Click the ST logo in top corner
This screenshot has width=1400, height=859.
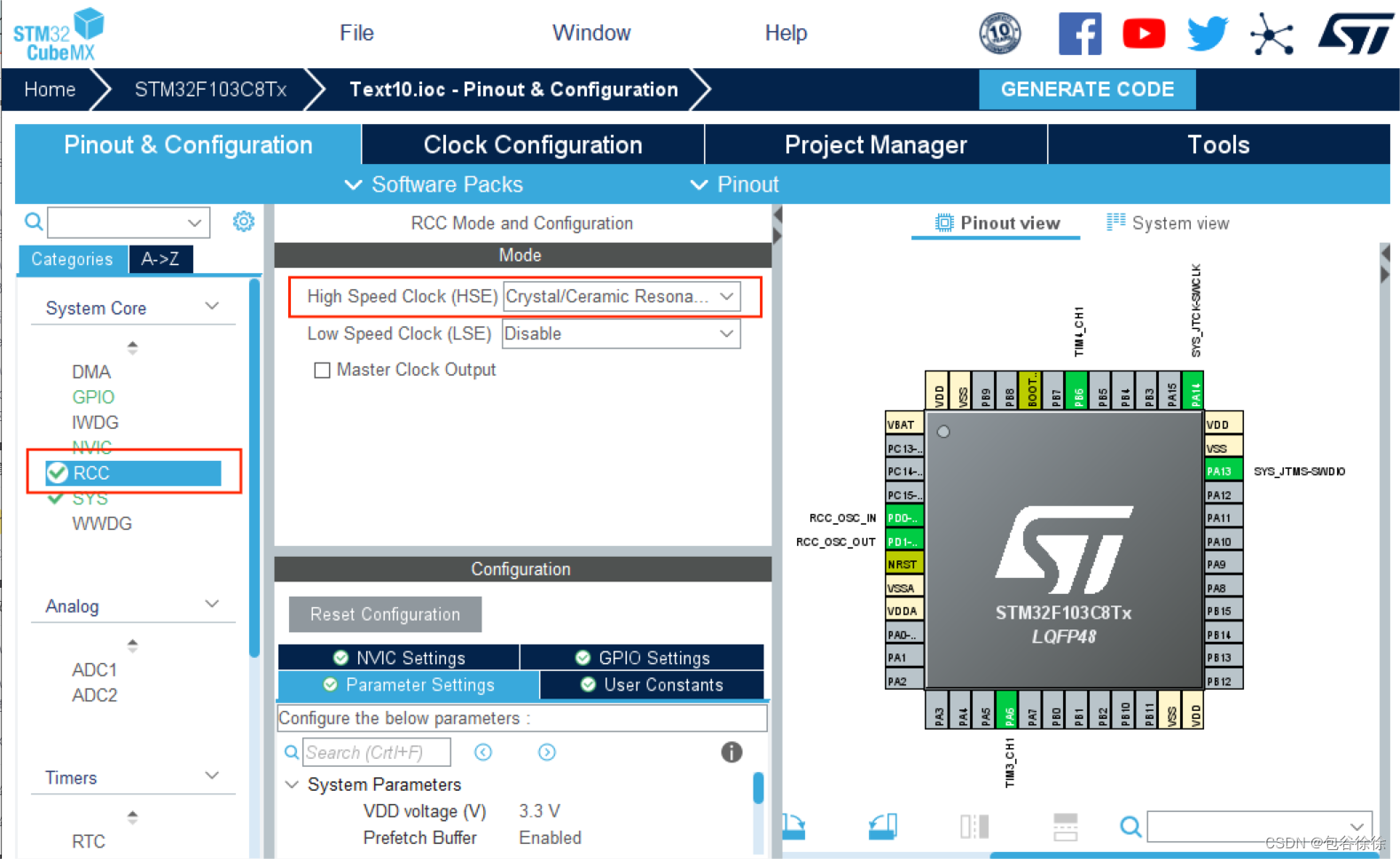point(1356,34)
